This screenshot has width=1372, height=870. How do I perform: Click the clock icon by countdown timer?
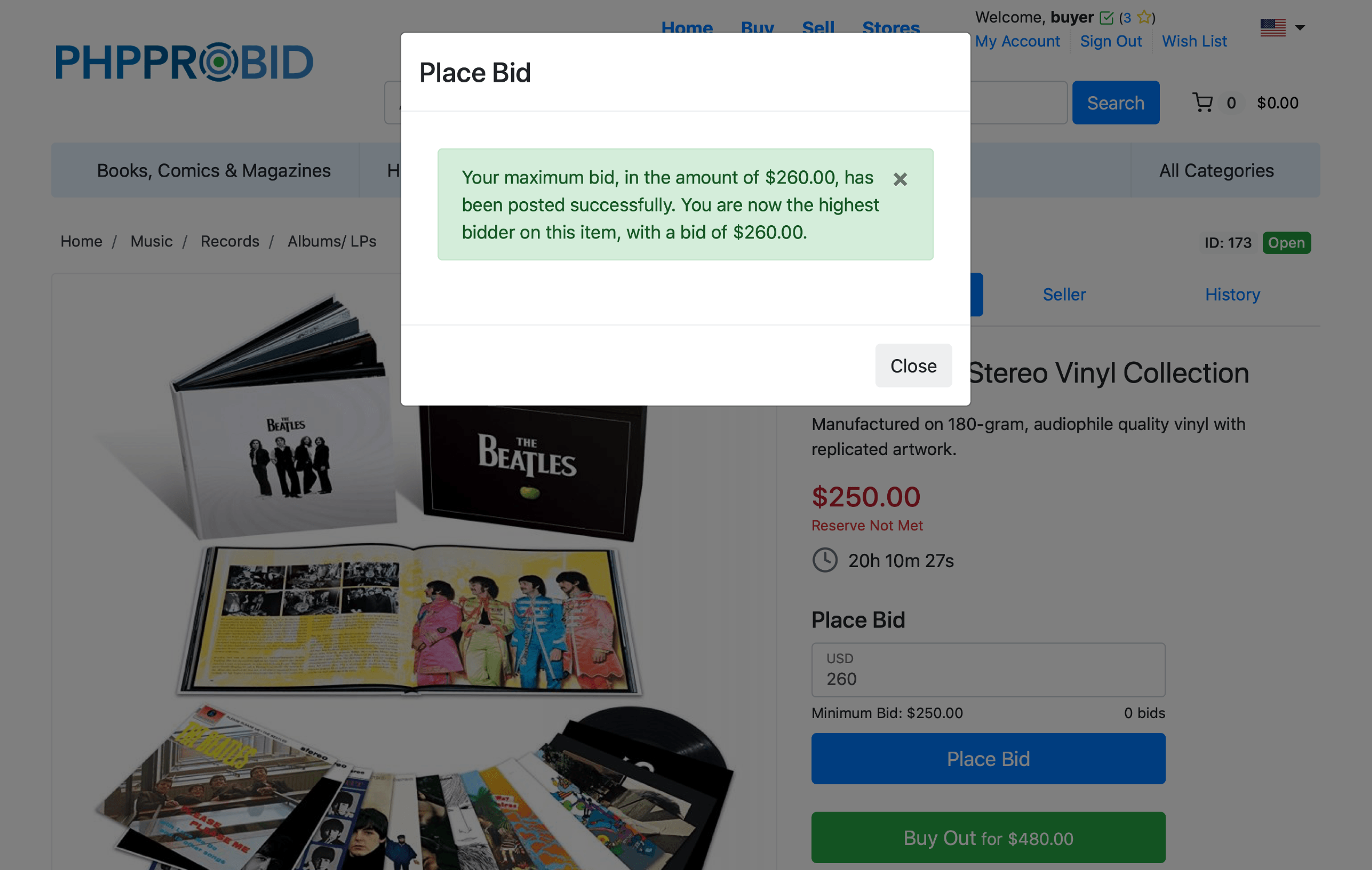825,560
